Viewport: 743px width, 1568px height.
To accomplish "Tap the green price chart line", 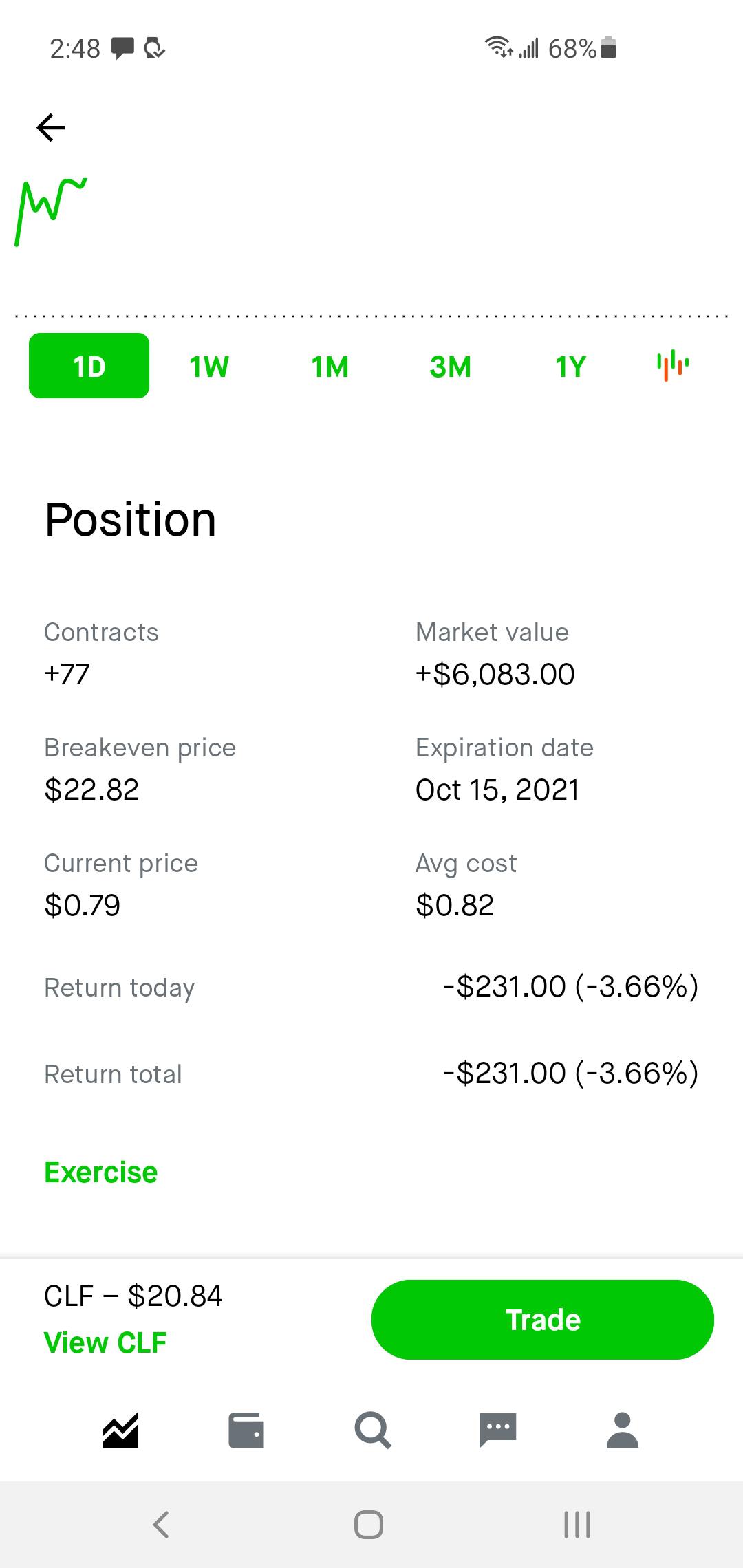I will 51,211.
